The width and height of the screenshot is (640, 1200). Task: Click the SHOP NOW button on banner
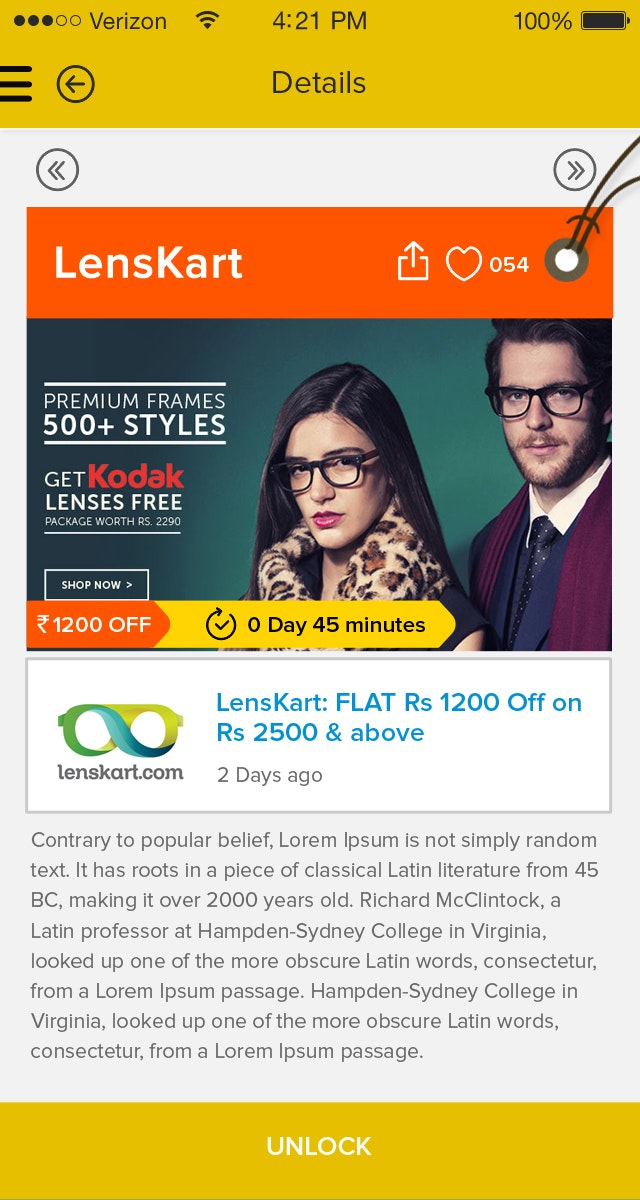point(96,585)
